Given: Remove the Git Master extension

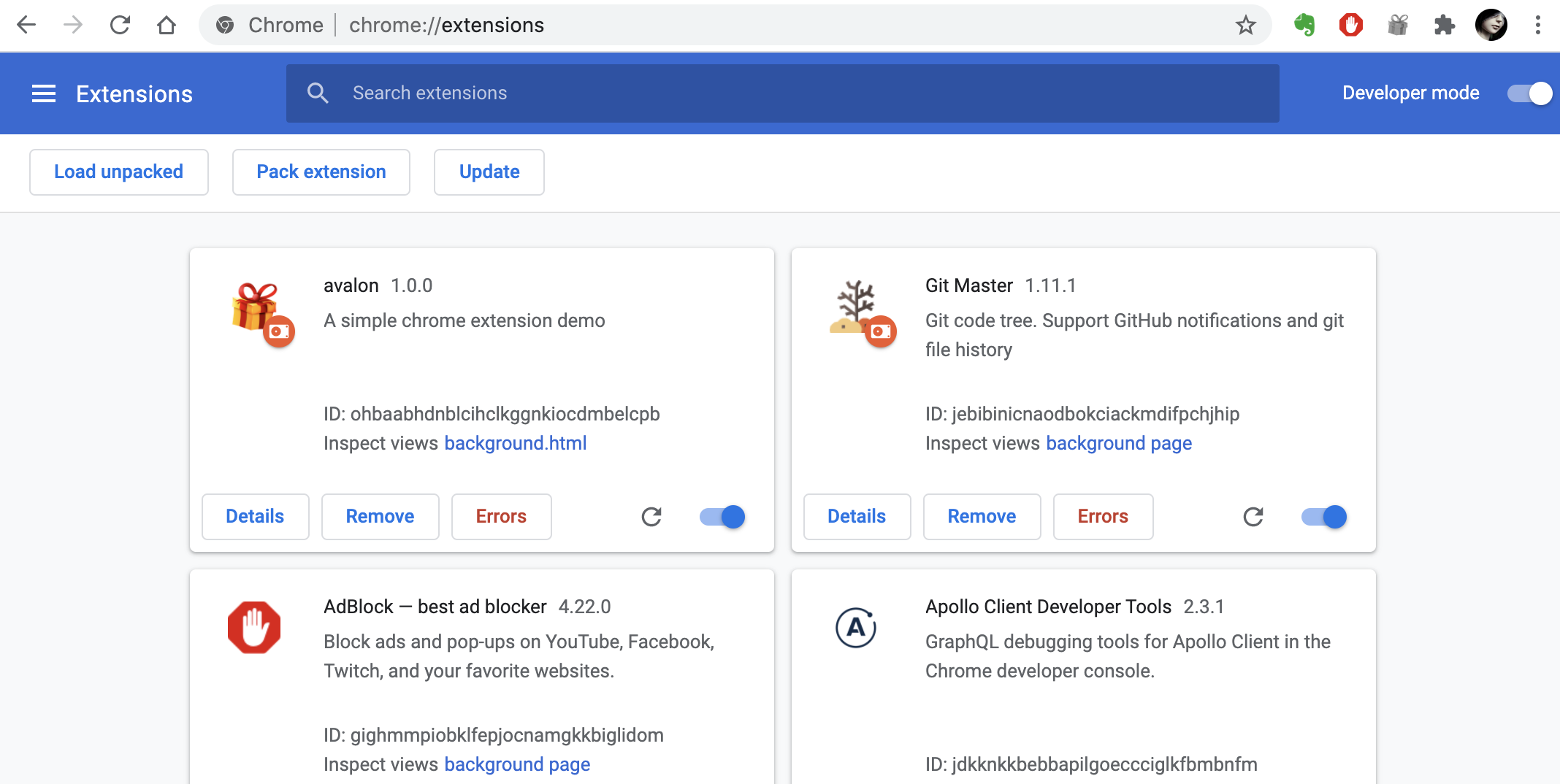Looking at the screenshot, I should click(982, 517).
